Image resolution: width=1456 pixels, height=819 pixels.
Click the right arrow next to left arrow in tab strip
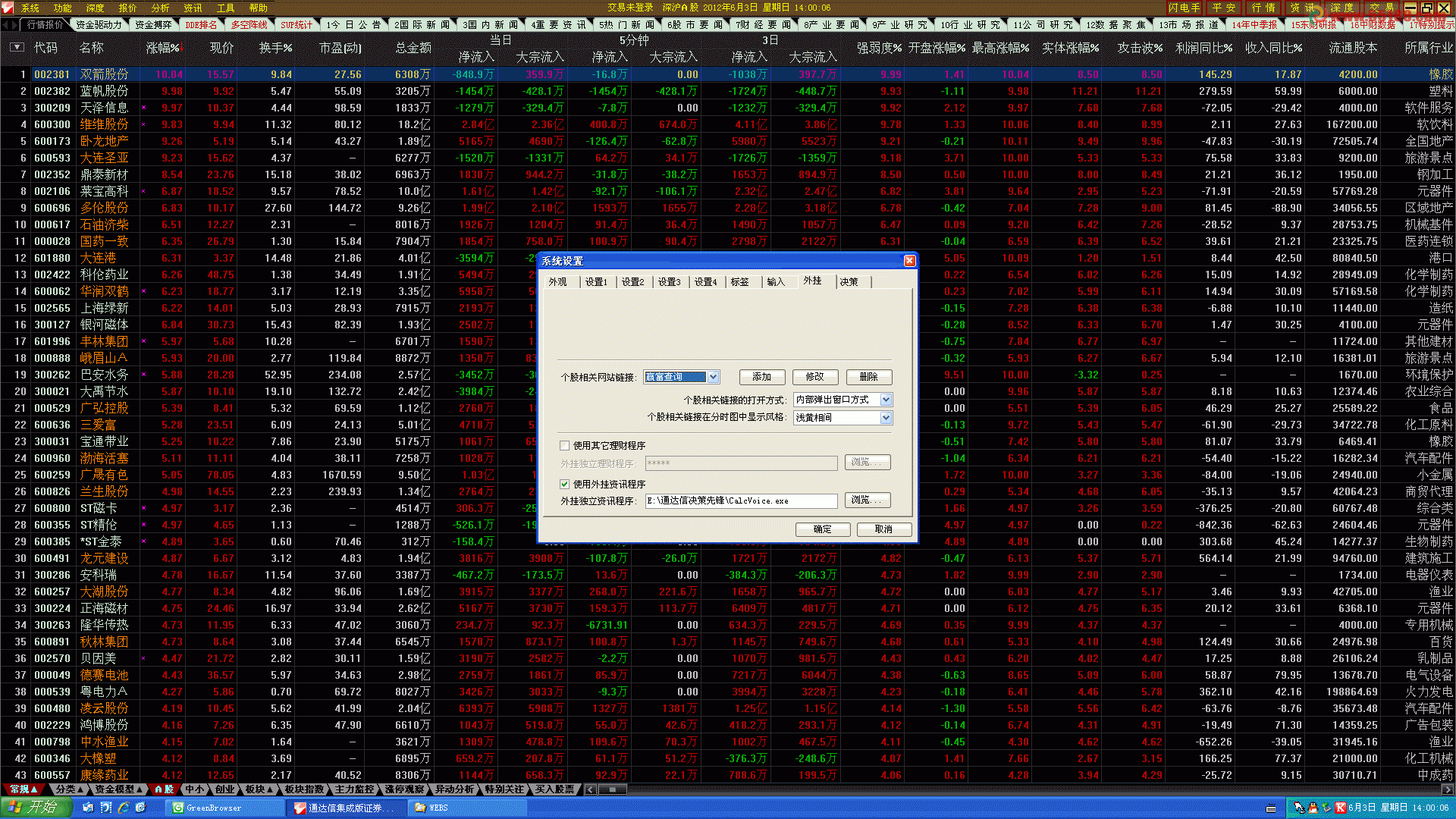[15, 25]
